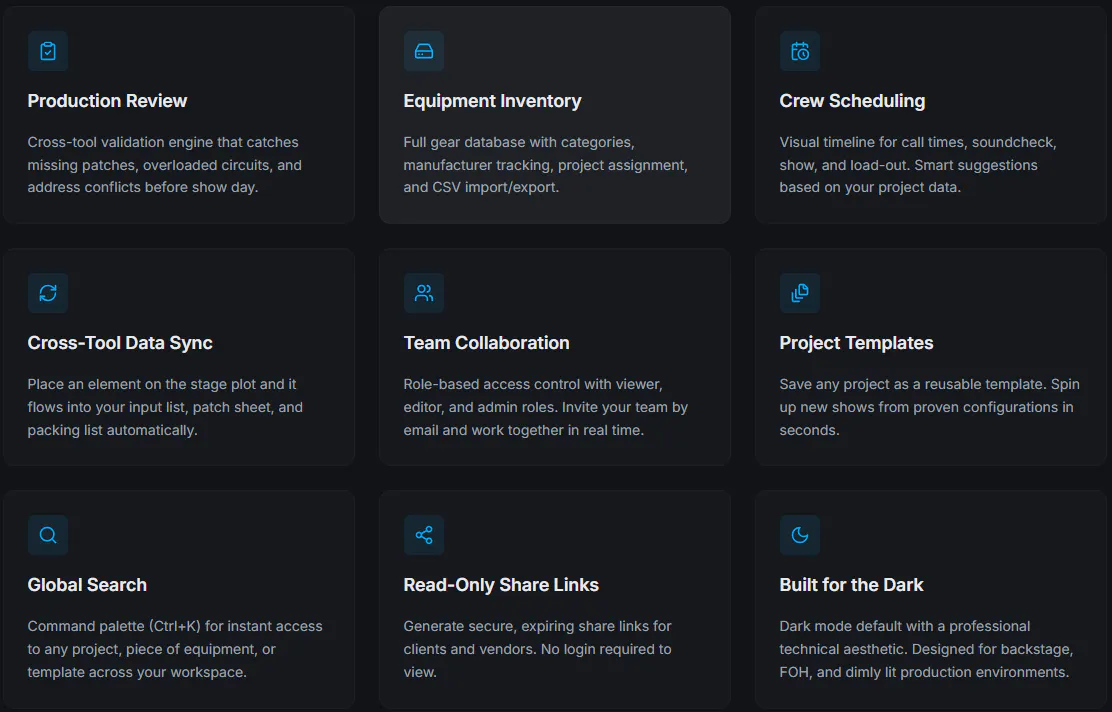1112x712 pixels.
Task: Click the Equipment Inventory description about CSV import/export
Action: 545,165
